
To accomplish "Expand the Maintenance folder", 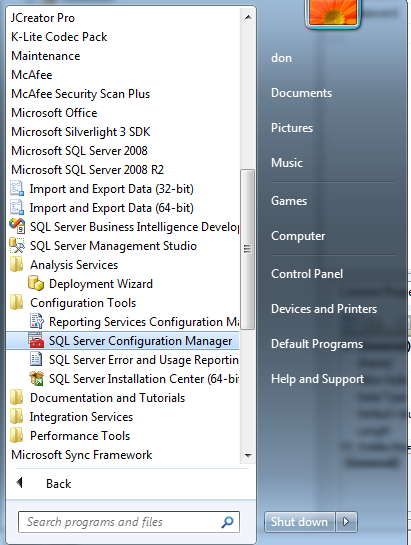I will pos(46,56).
